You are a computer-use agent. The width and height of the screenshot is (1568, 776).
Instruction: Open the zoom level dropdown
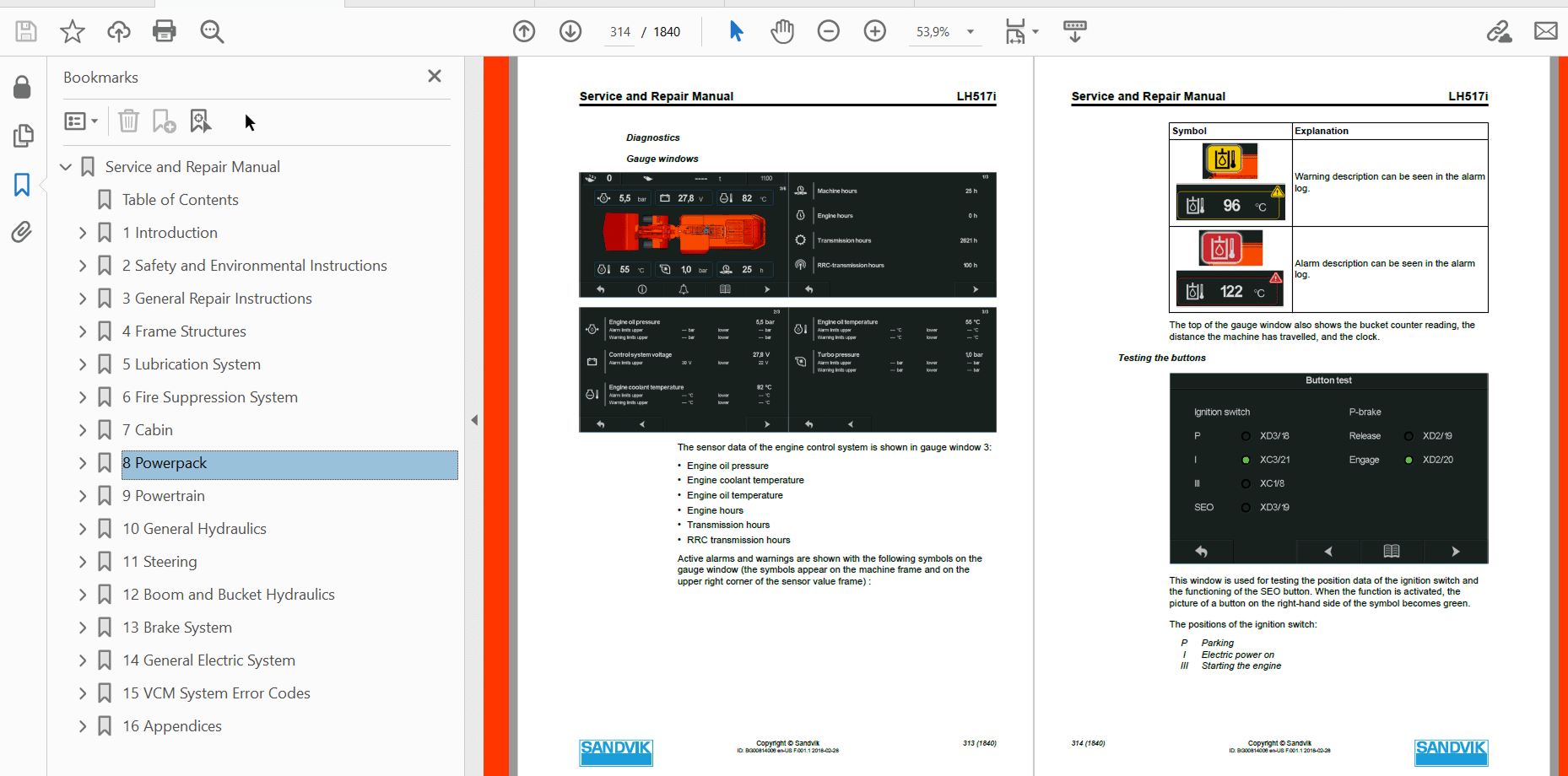[971, 32]
